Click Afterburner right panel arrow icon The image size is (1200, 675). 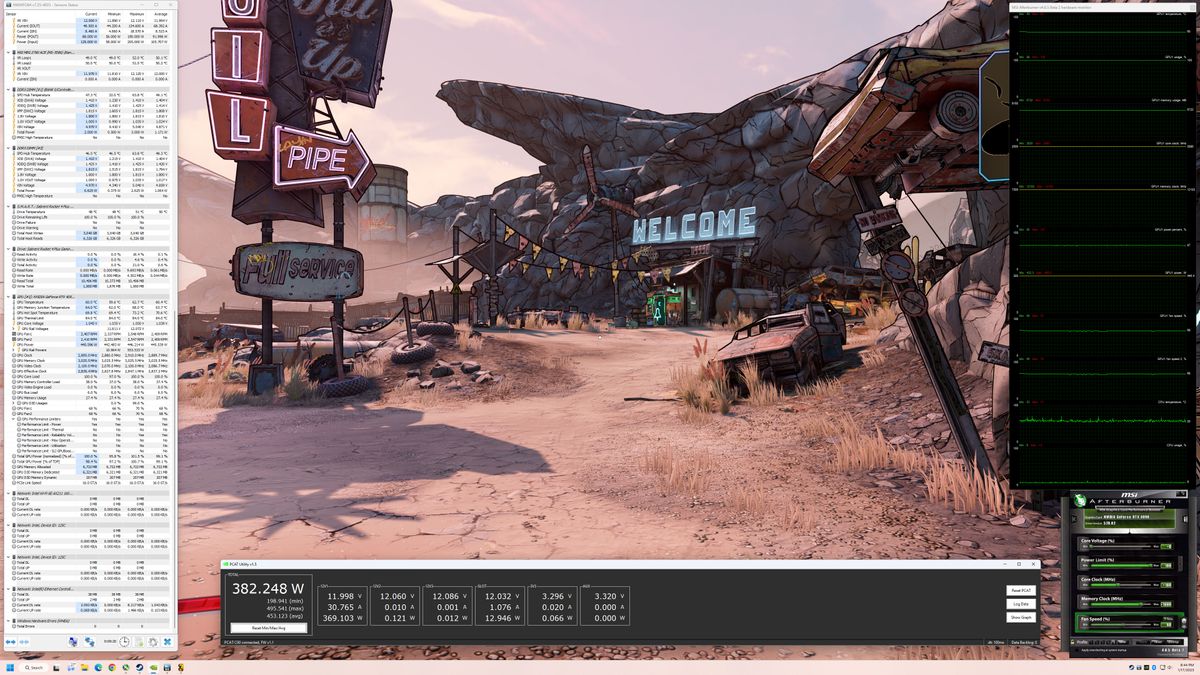(1185, 519)
